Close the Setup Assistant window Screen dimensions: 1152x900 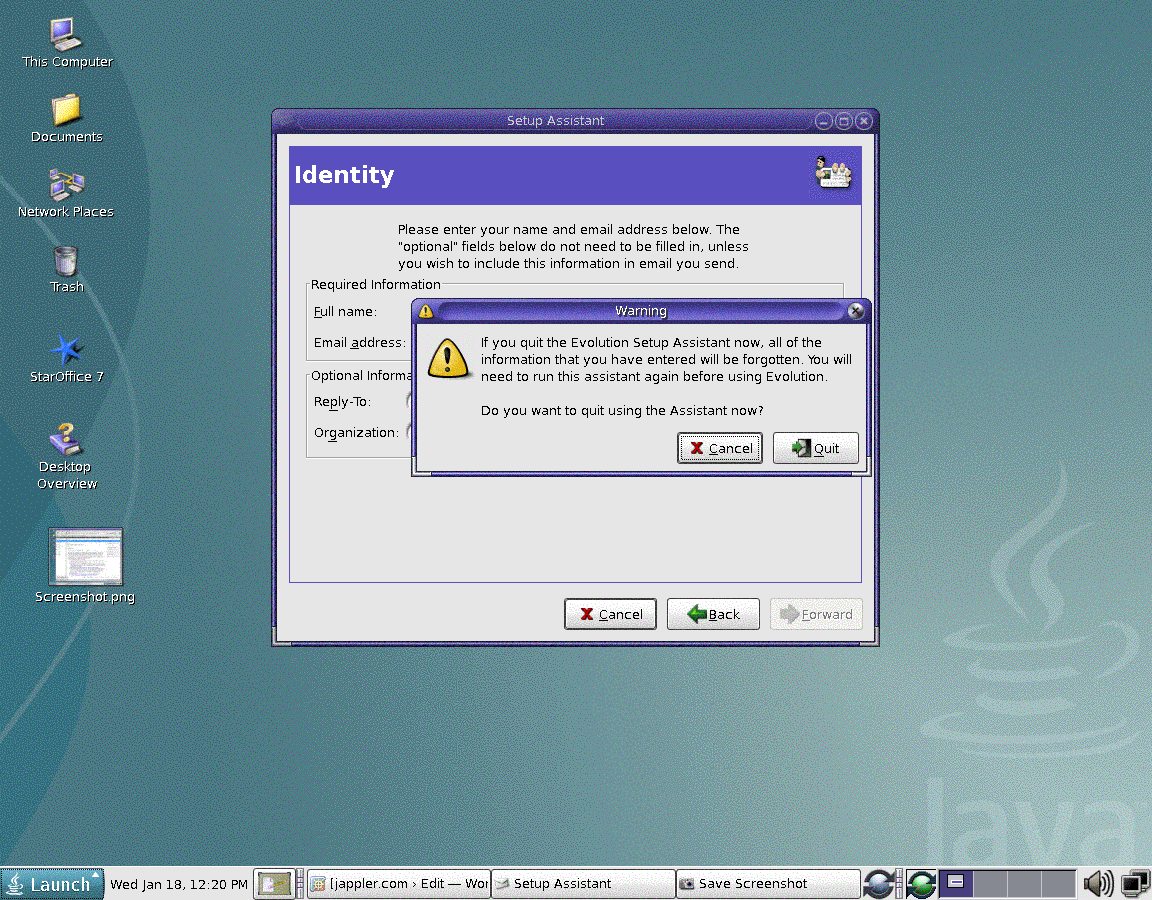864,120
